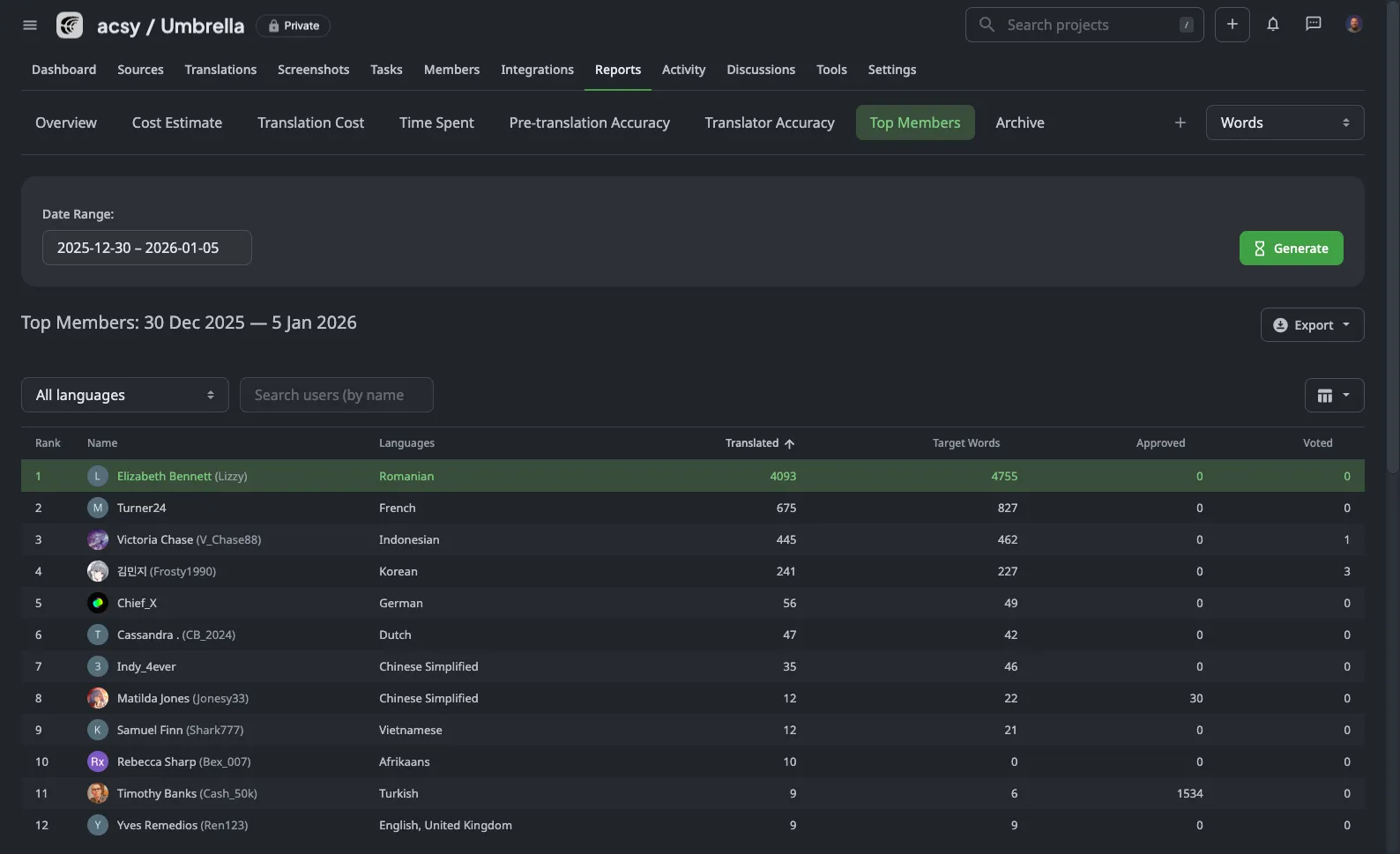This screenshot has height=854, width=1400.
Task: Click the plus create button in header
Action: point(1232,25)
